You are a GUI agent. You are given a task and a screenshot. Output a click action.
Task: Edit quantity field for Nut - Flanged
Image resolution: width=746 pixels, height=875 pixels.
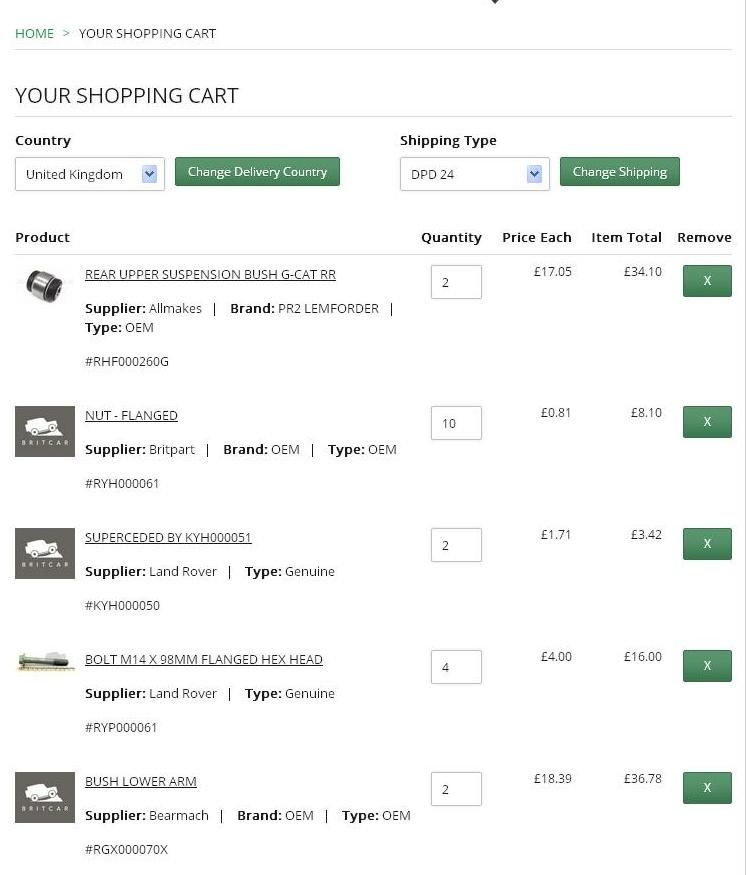tap(456, 423)
